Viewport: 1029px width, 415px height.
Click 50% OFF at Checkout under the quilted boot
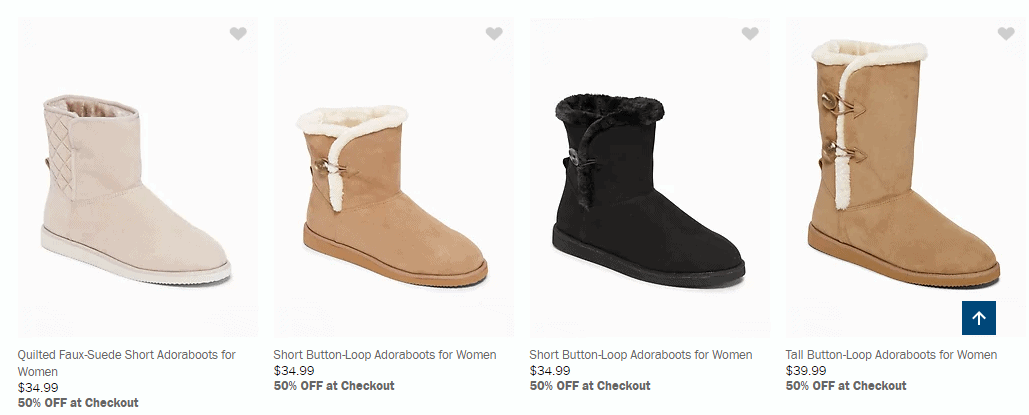[78, 403]
